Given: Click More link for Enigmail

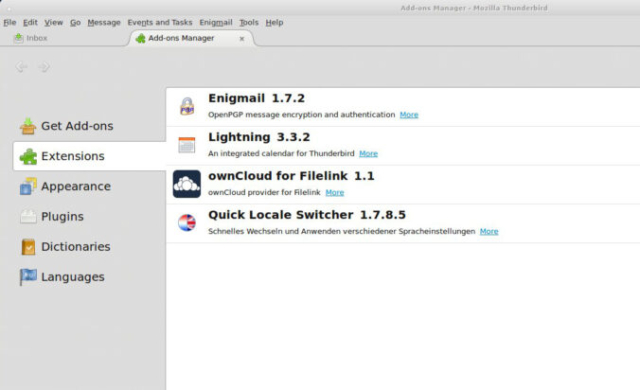Looking at the screenshot, I should point(409,115).
